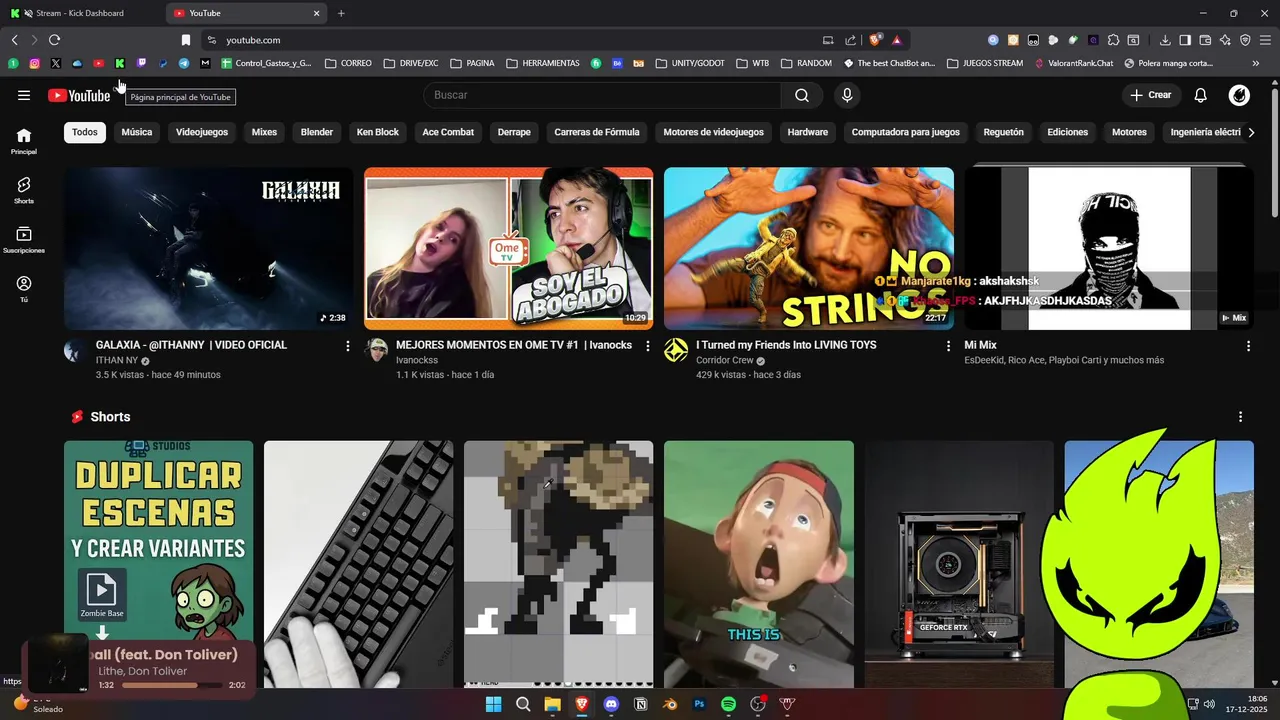Open the PayPal bookmark icon

162,63
